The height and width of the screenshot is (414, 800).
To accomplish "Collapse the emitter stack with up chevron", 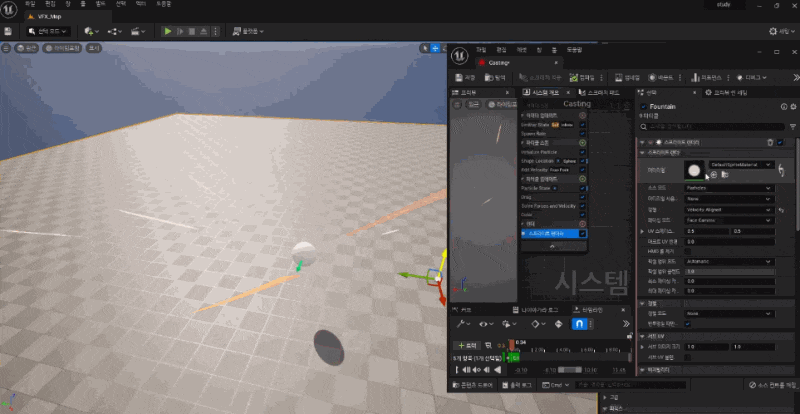I will 552,247.
